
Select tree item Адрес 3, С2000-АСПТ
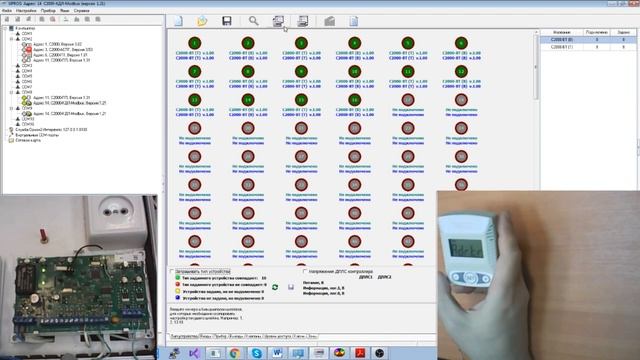point(63,49)
